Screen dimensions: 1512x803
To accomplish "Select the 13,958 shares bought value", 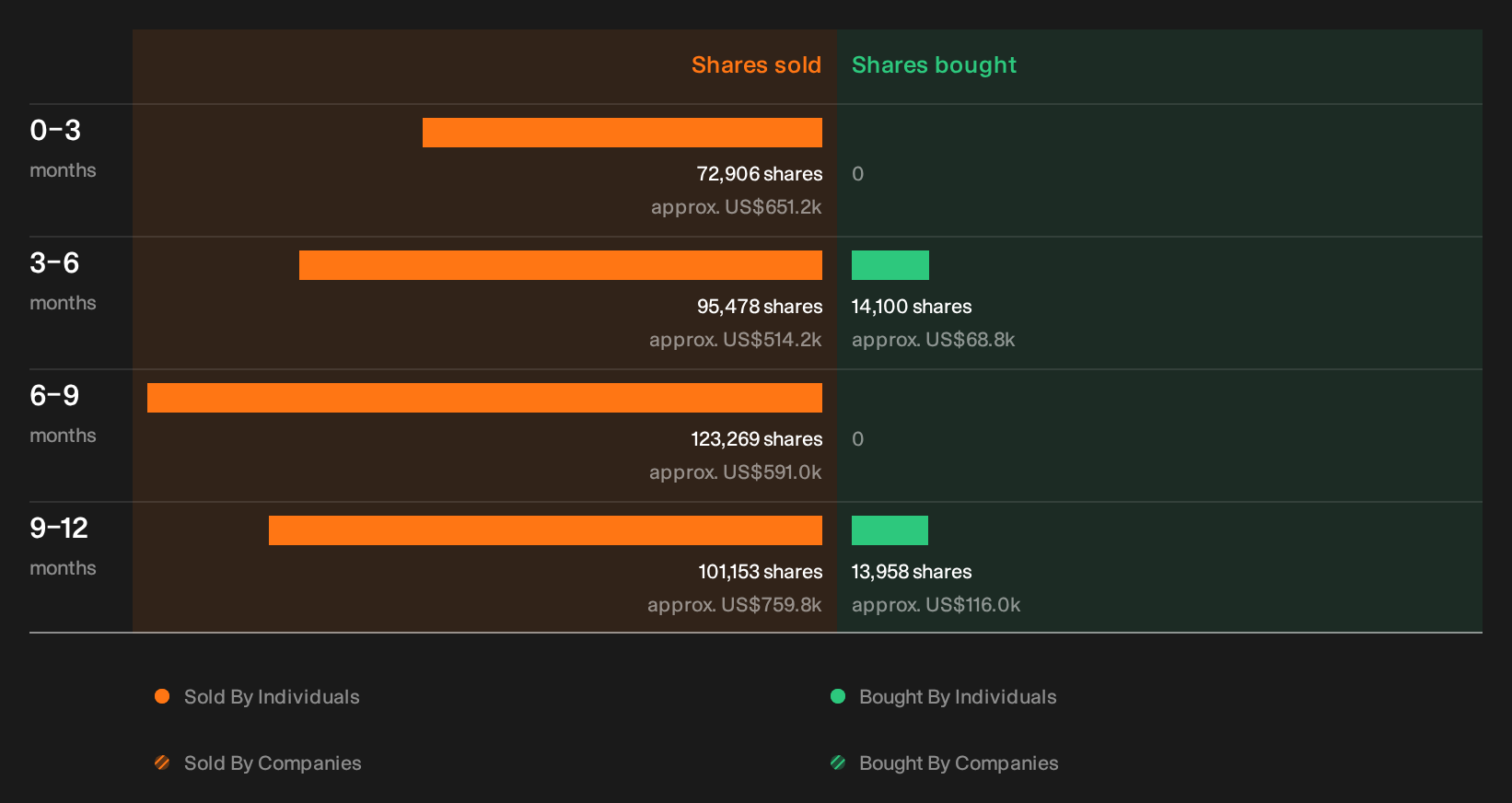I will tap(912, 572).
